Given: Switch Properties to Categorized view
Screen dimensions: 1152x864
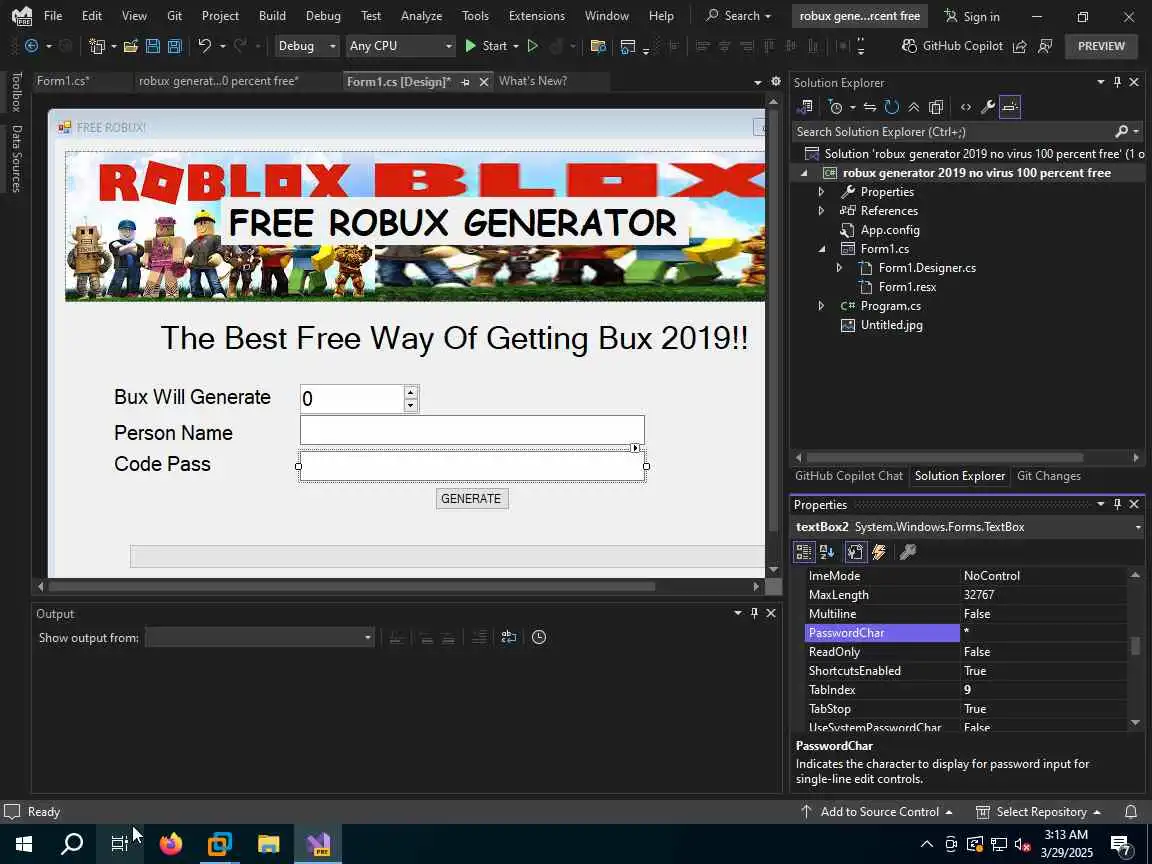Looking at the screenshot, I should [x=804, y=552].
